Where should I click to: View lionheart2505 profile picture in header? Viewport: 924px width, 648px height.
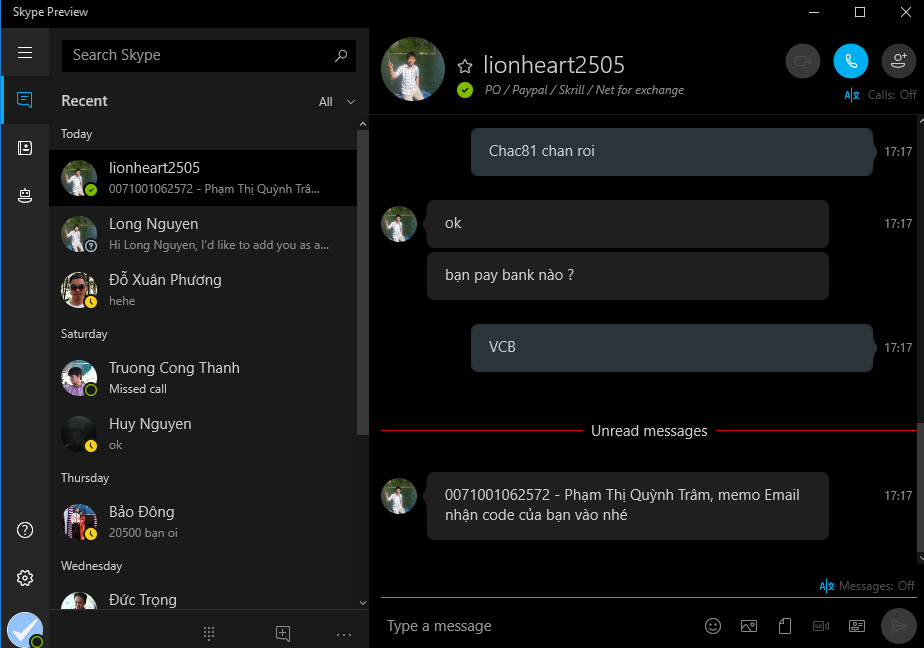click(412, 69)
